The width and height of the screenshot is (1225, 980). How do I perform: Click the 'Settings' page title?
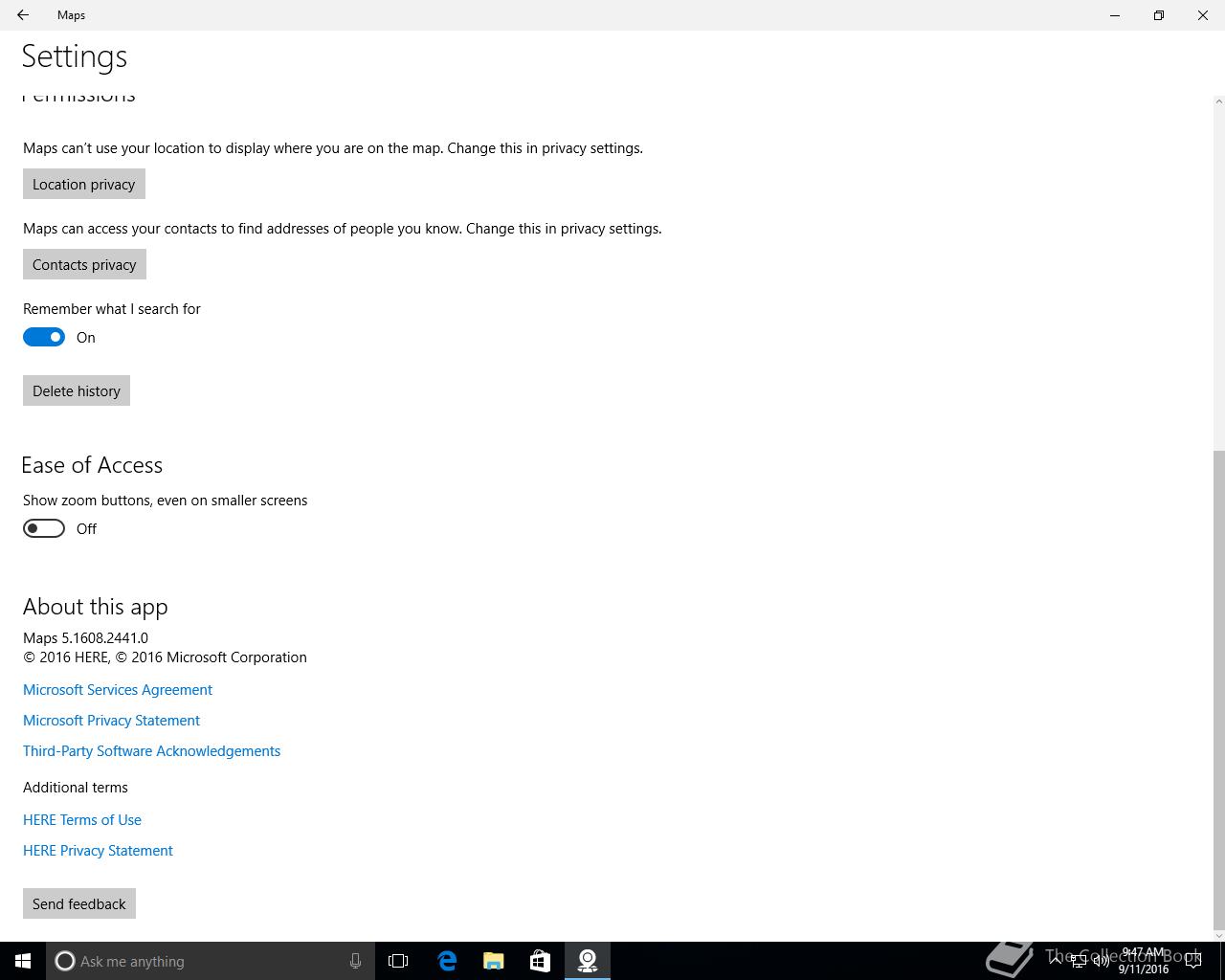75,56
